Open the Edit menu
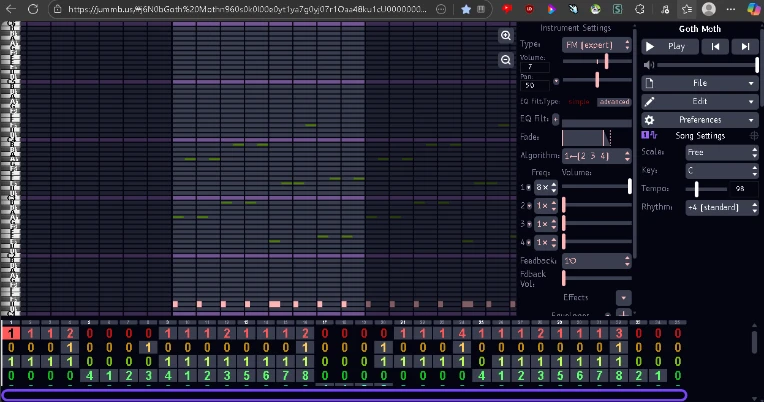 [x=700, y=101]
